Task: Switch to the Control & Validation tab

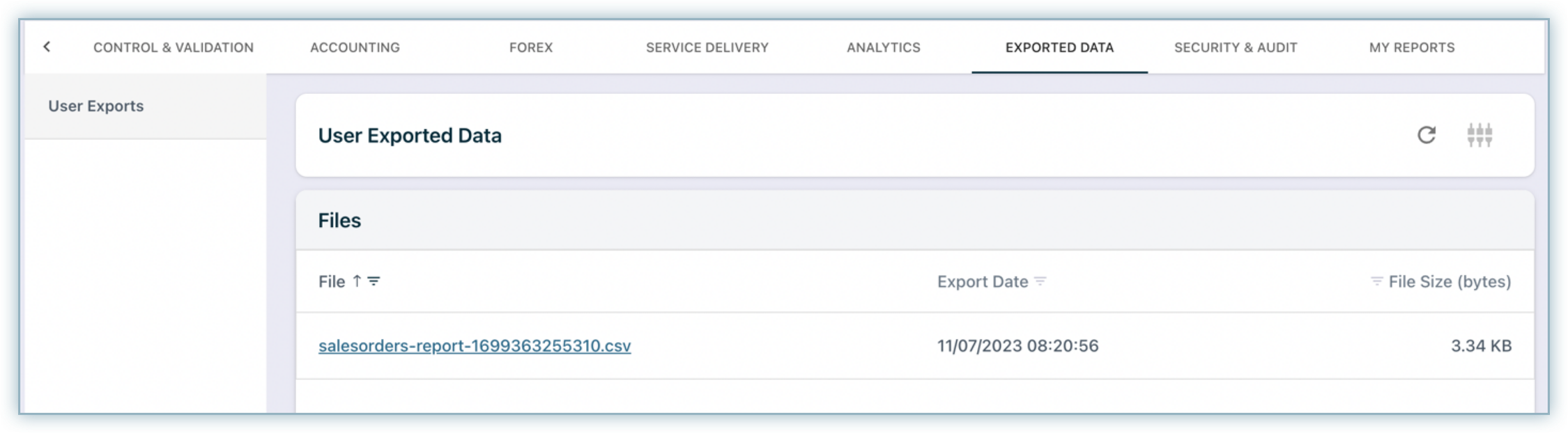Action: [x=174, y=47]
